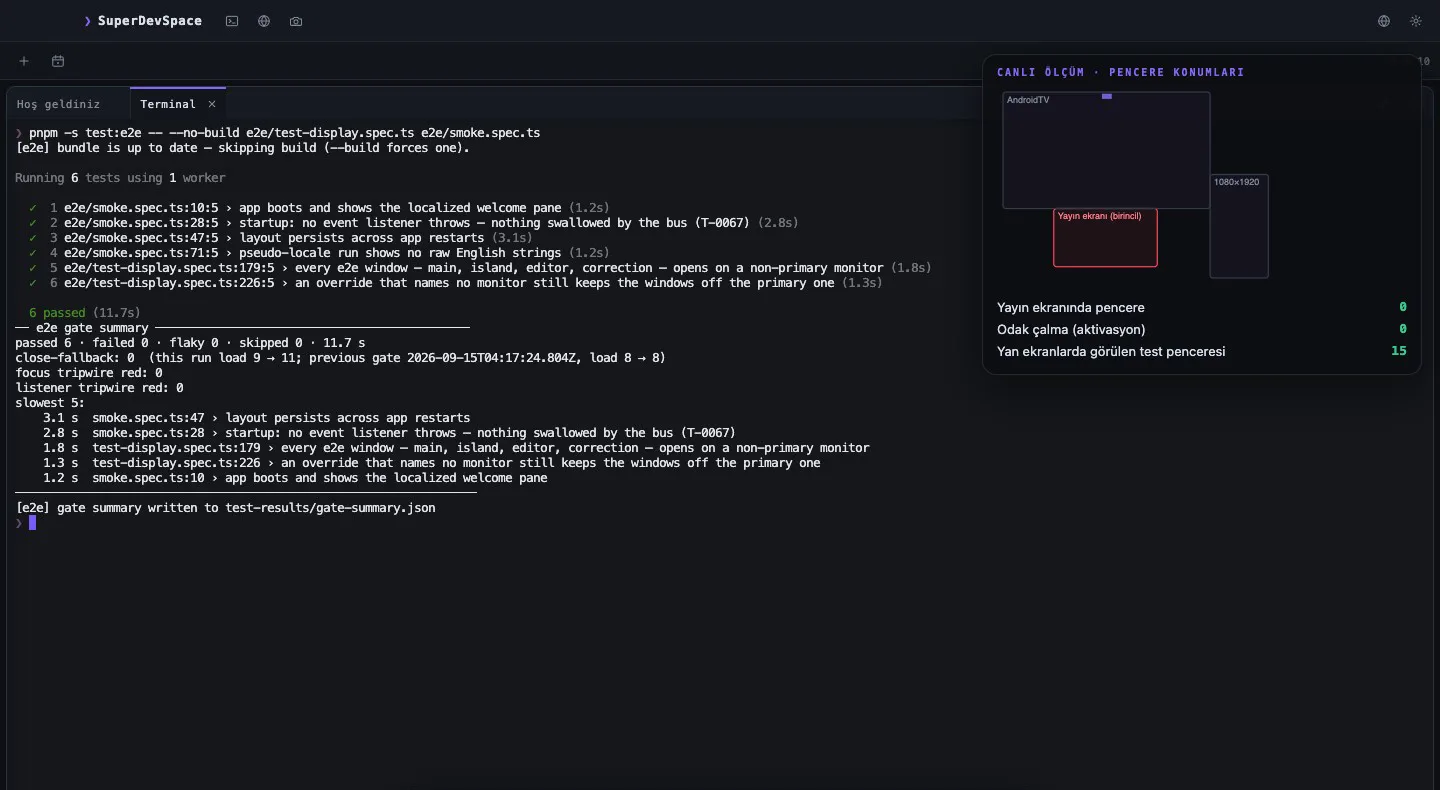The width and height of the screenshot is (1440, 790).
Task: Click the 3.1 s smoke.spec.ts:47 slowest entry
Action: pyautogui.click(x=256, y=418)
